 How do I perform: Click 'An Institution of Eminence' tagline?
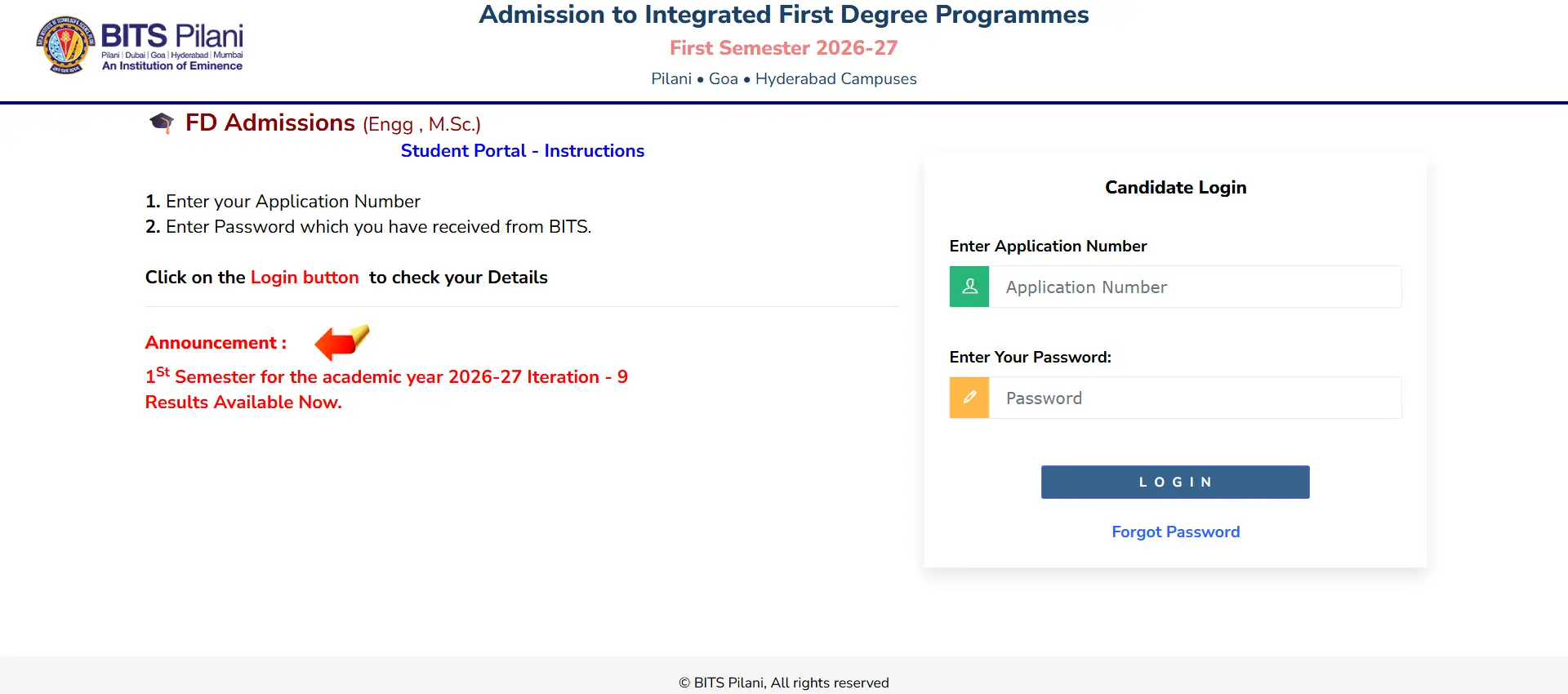172,66
